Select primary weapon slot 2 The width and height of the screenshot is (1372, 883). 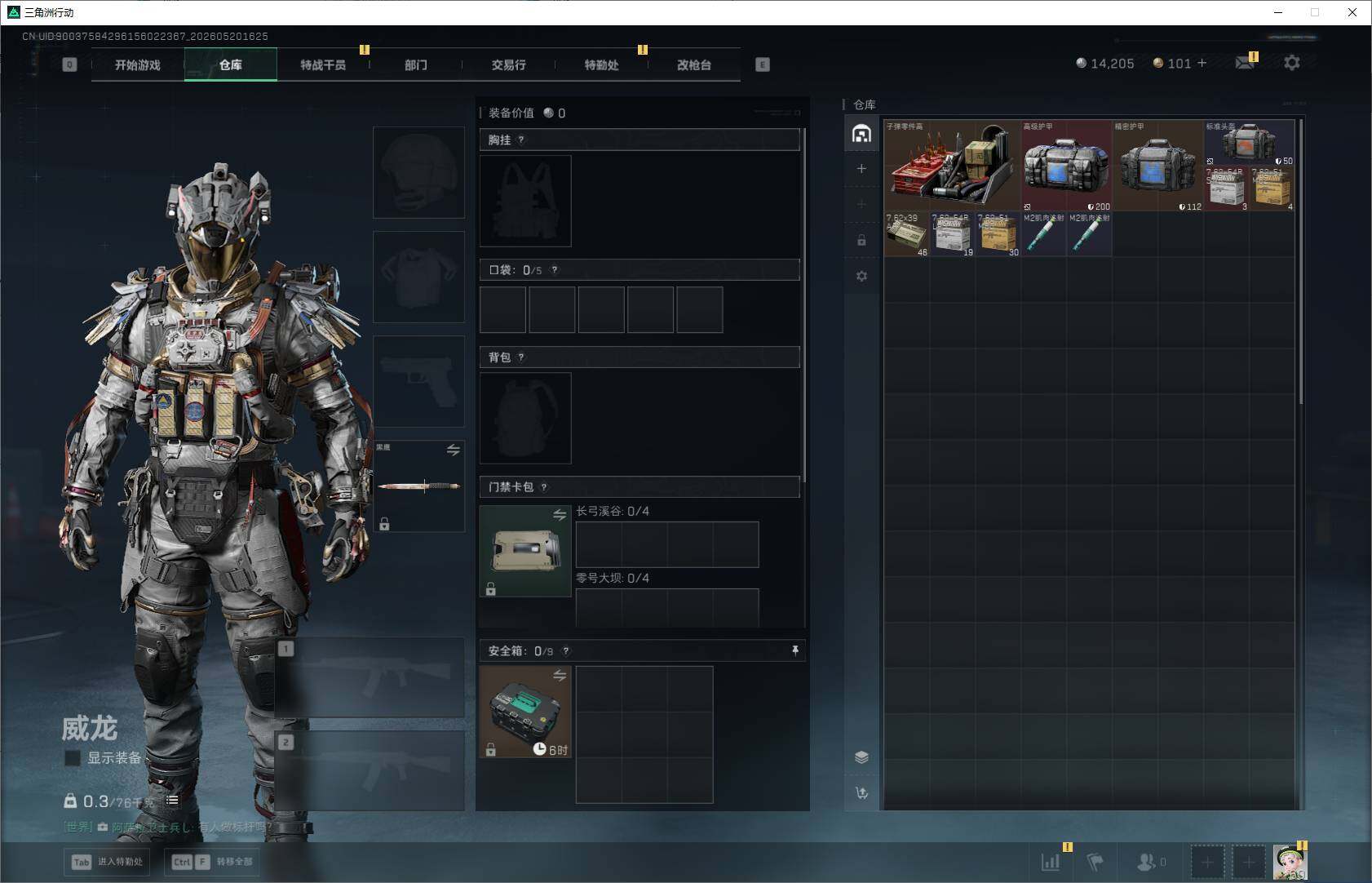[x=370, y=770]
